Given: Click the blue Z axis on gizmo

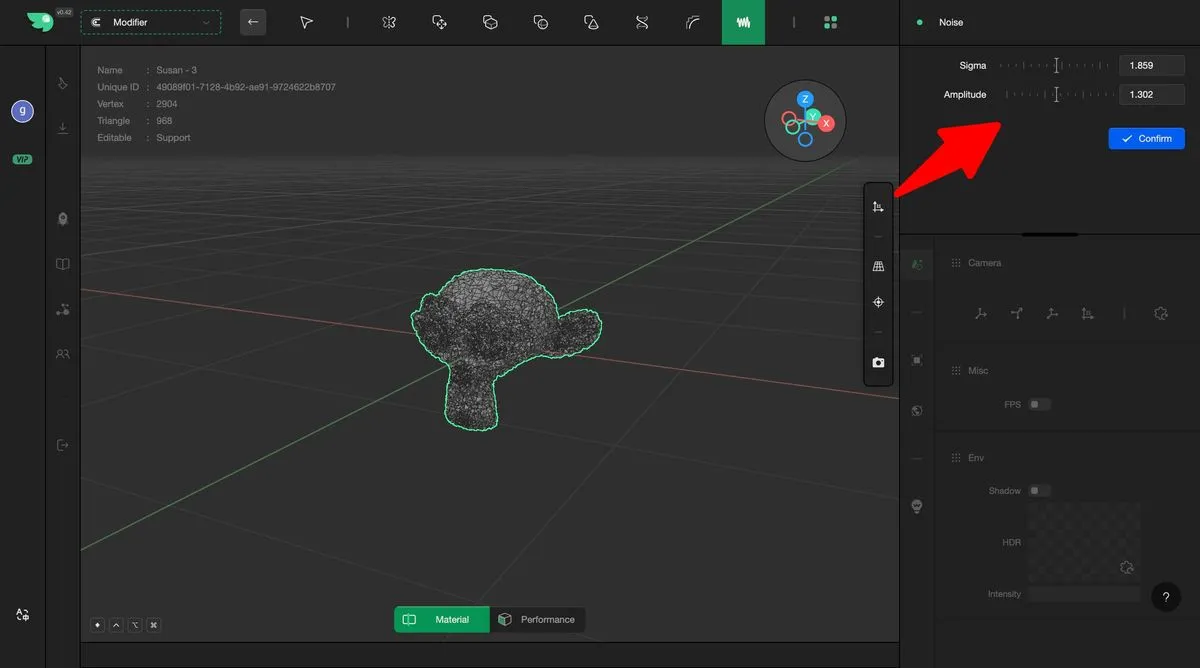Looking at the screenshot, I should [805, 99].
